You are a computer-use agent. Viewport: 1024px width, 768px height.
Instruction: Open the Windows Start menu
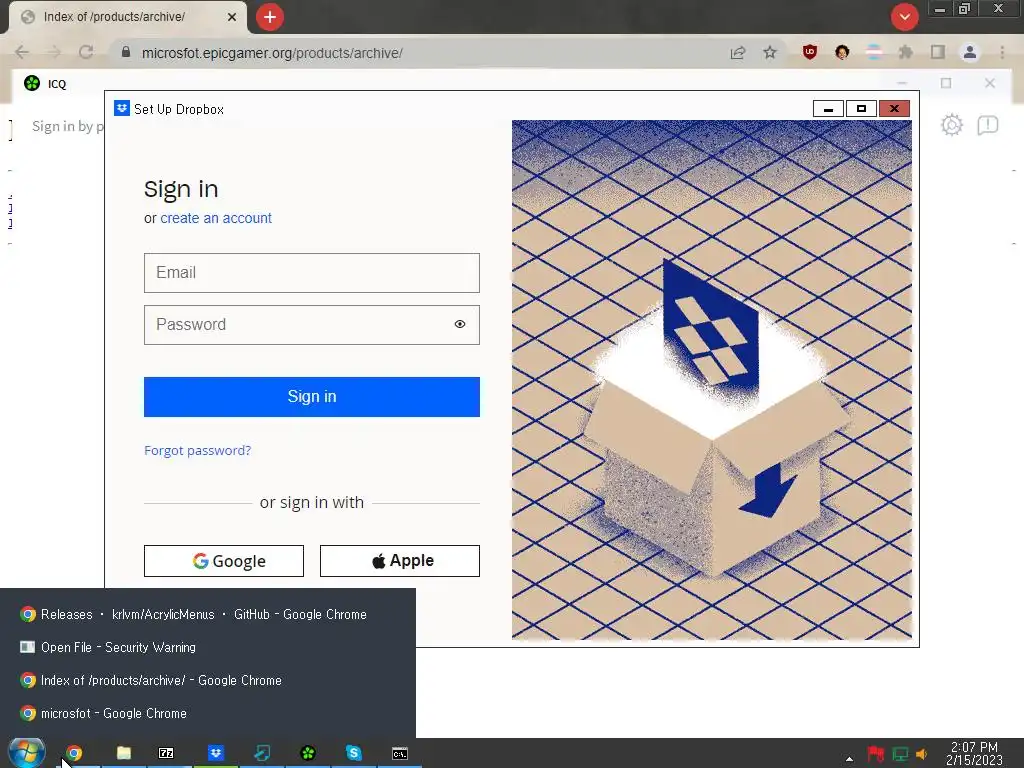pyautogui.click(x=26, y=753)
